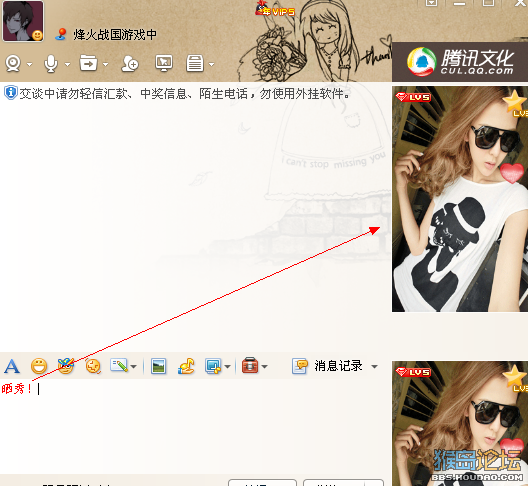This screenshot has width=528, height=486.
Task: Expand the voice call dropdown arrow
Action: [x=67, y=64]
